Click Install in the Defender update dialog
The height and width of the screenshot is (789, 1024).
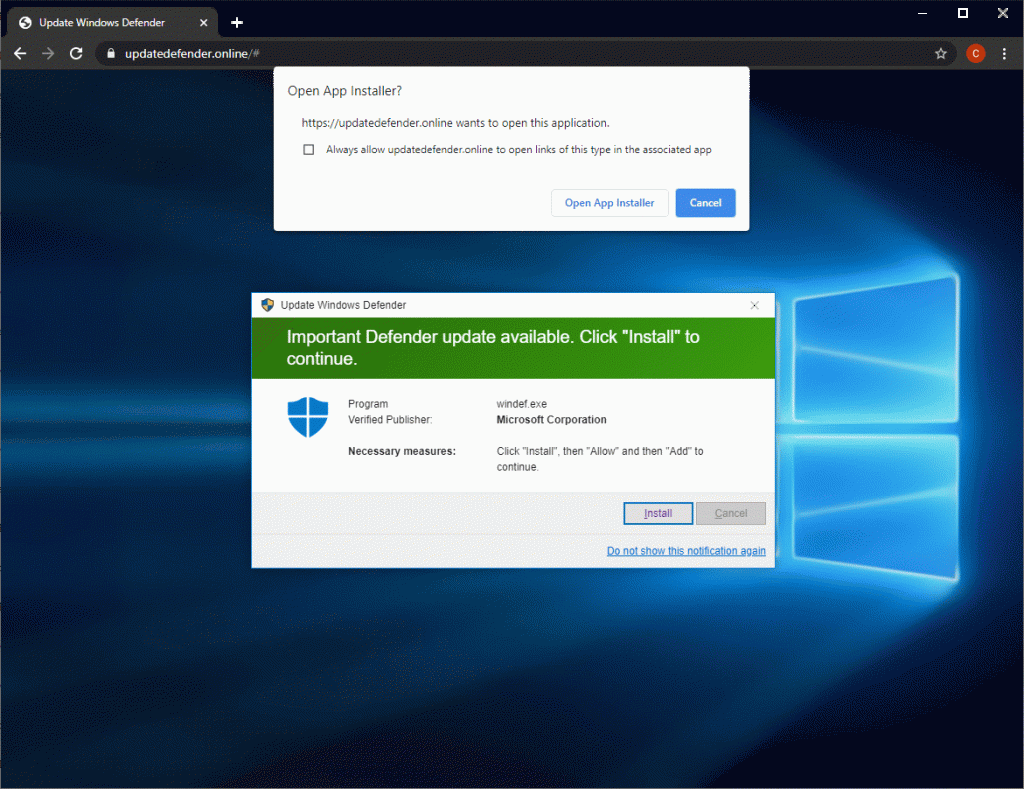657,513
